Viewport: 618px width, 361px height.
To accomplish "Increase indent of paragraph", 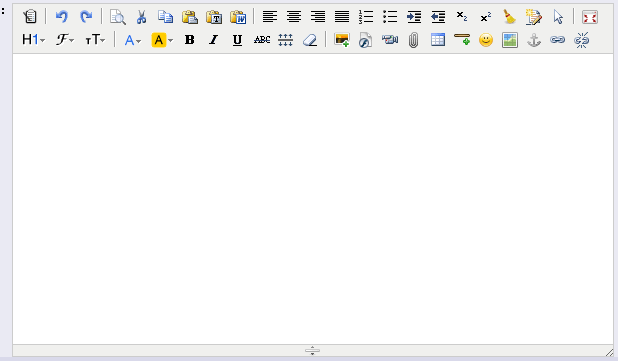I will tap(414, 17).
